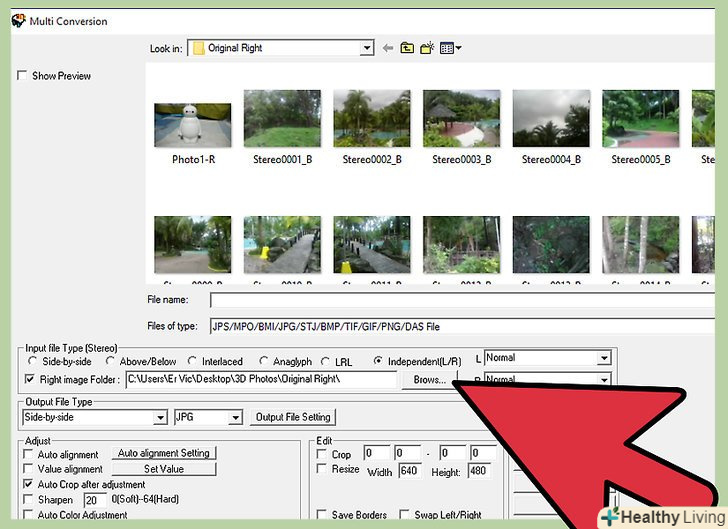Click the Brows... button

tap(429, 380)
